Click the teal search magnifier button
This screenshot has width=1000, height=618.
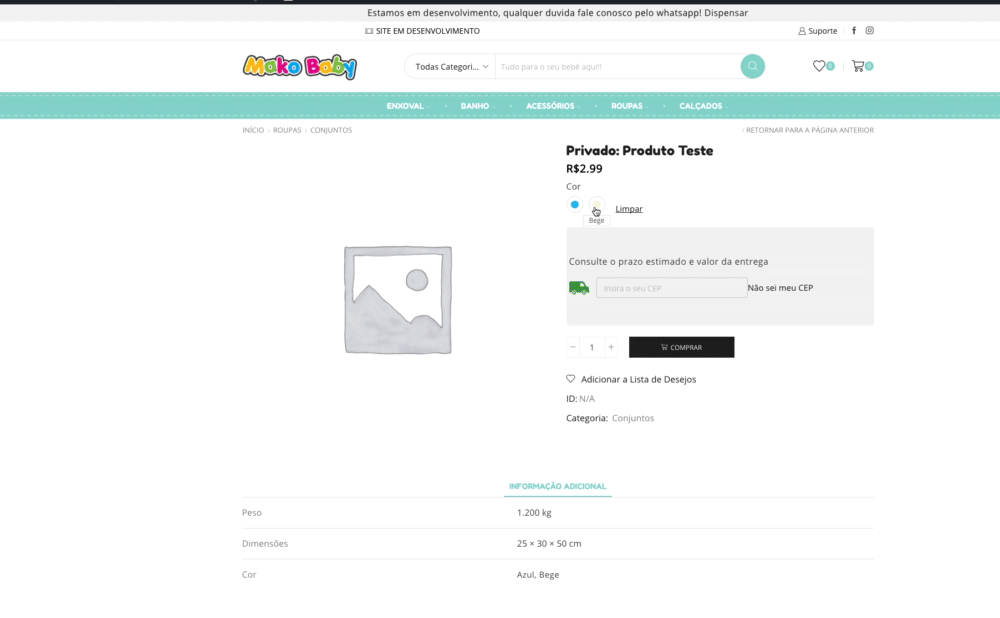coord(752,67)
